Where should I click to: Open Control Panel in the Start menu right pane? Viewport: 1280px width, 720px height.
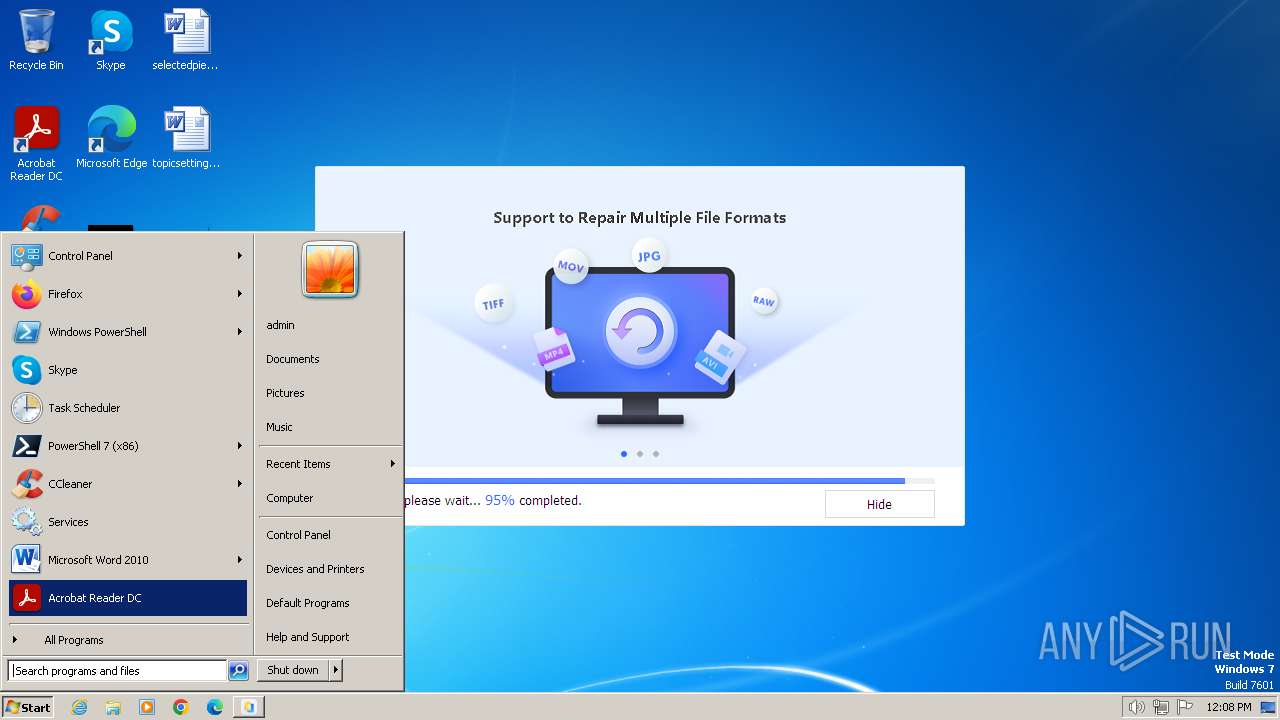pyautogui.click(x=298, y=535)
